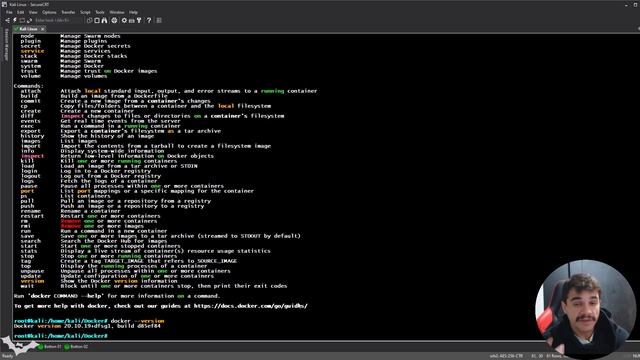Click the Connect in Tab icon

[x=22, y=20]
